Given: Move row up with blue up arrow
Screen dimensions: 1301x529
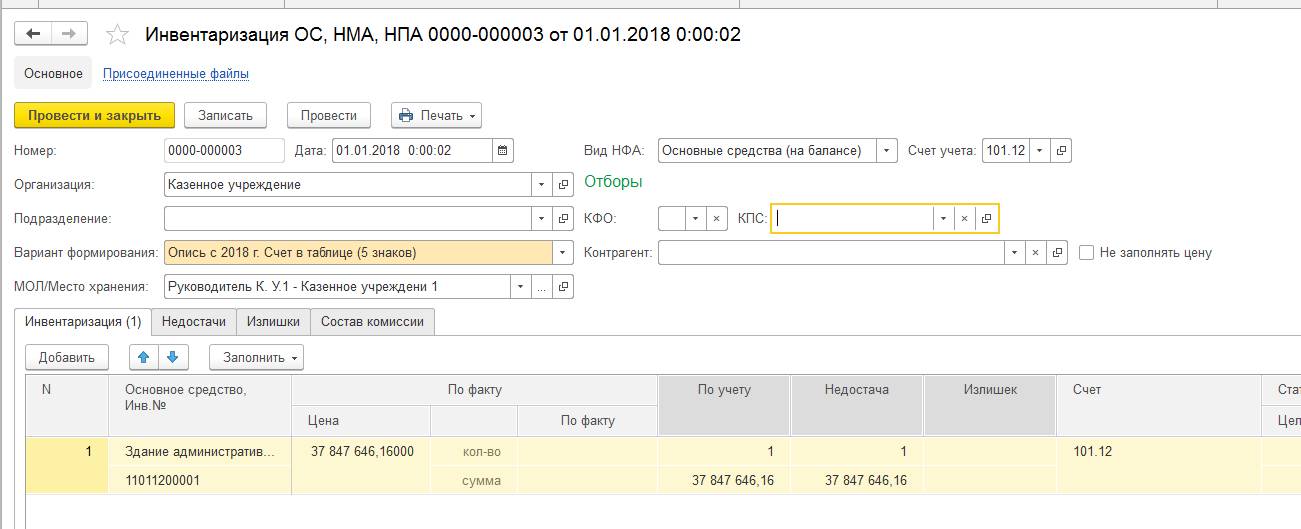Looking at the screenshot, I should (142, 357).
